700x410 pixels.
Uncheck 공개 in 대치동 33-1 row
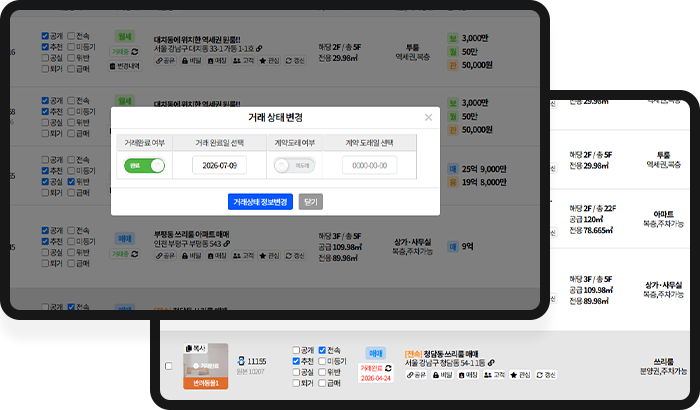pos(45,36)
